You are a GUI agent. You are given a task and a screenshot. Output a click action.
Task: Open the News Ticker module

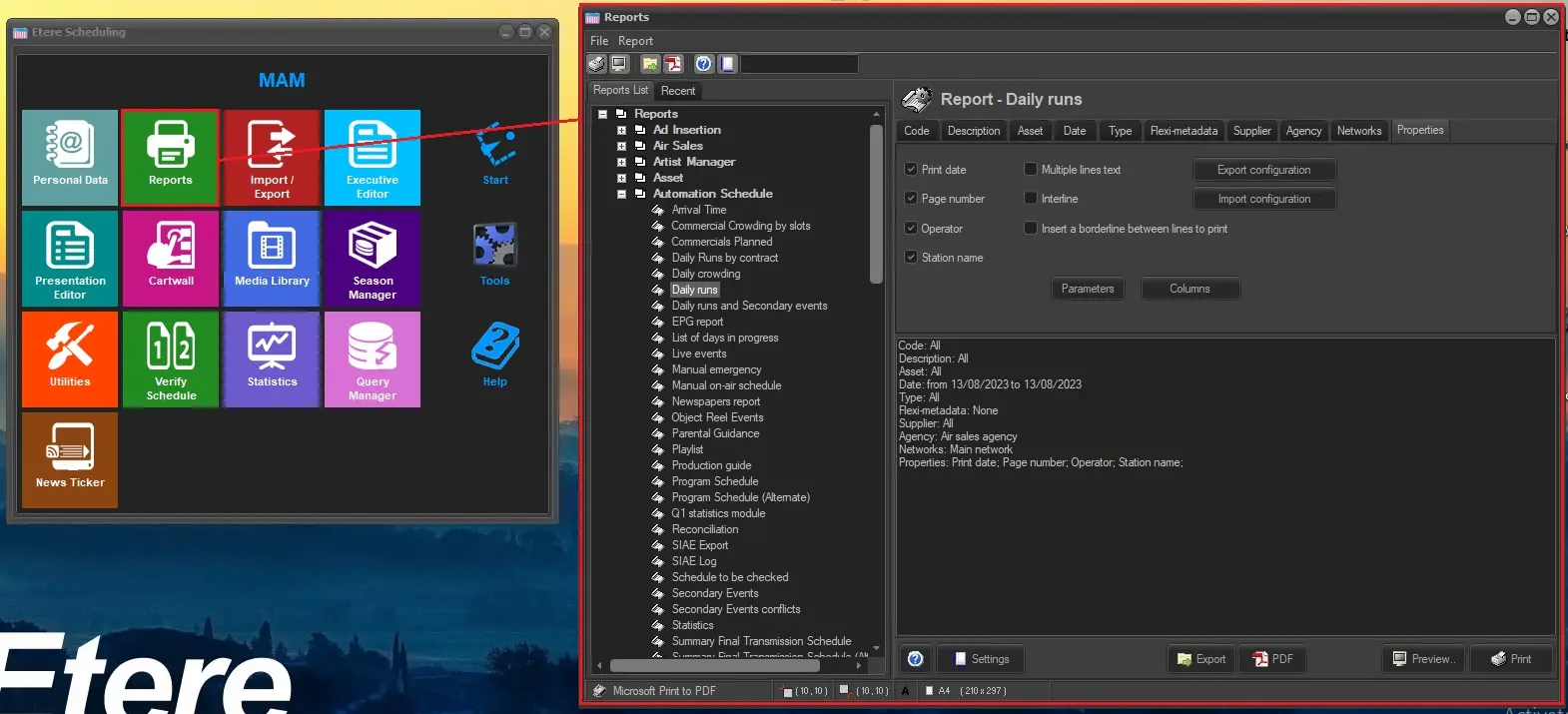coord(70,459)
